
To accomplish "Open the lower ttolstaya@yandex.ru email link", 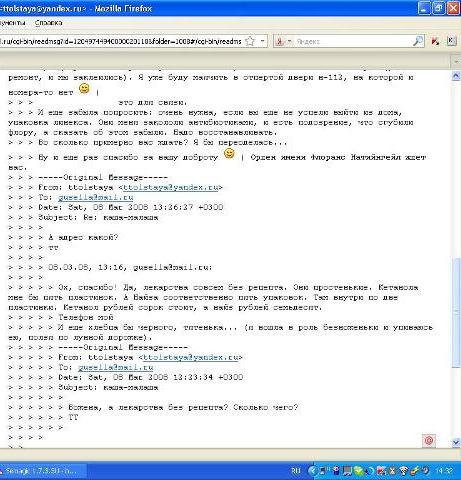I will coord(191,357).
